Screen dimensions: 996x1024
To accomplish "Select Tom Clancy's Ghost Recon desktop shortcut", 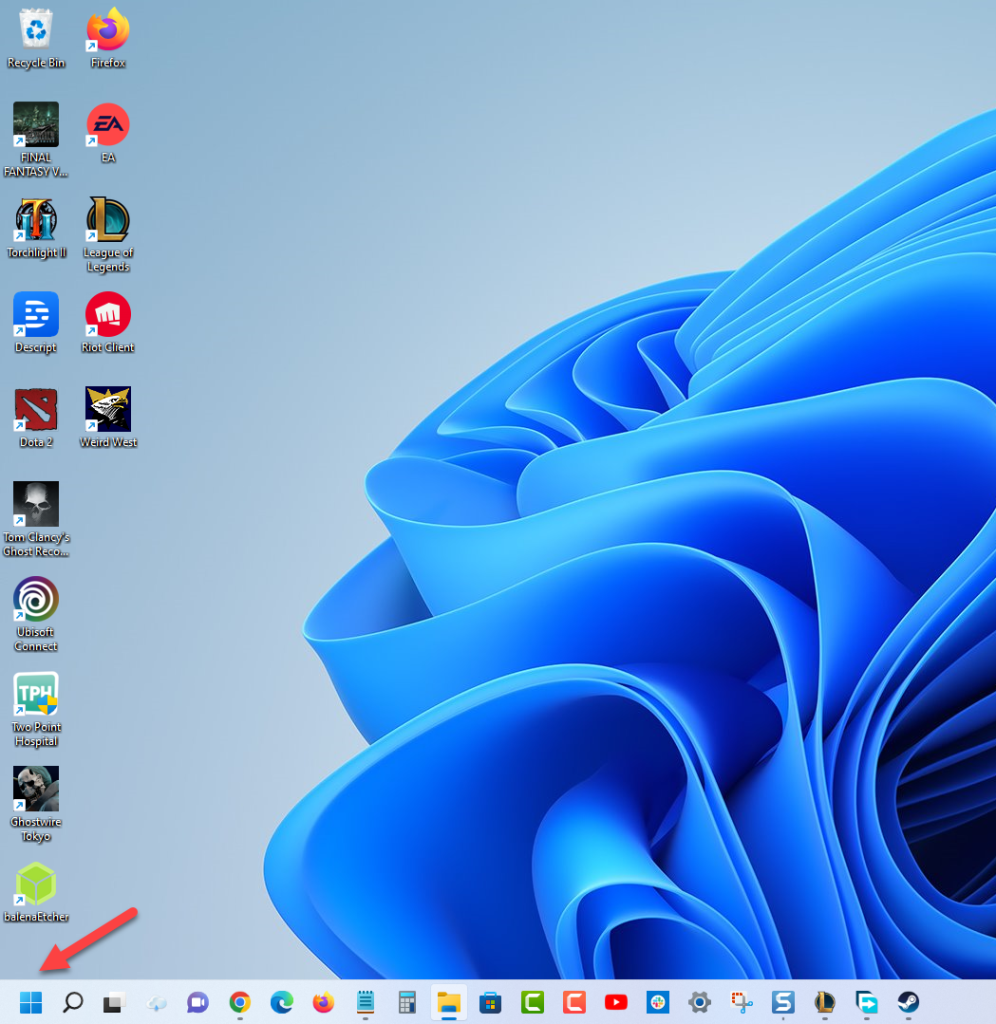I will (36, 519).
